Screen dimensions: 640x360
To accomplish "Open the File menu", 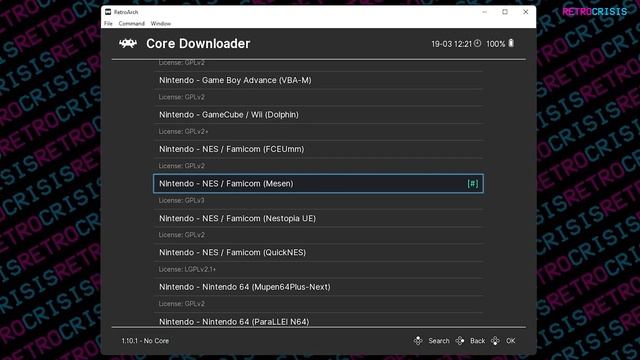I will pos(108,24).
